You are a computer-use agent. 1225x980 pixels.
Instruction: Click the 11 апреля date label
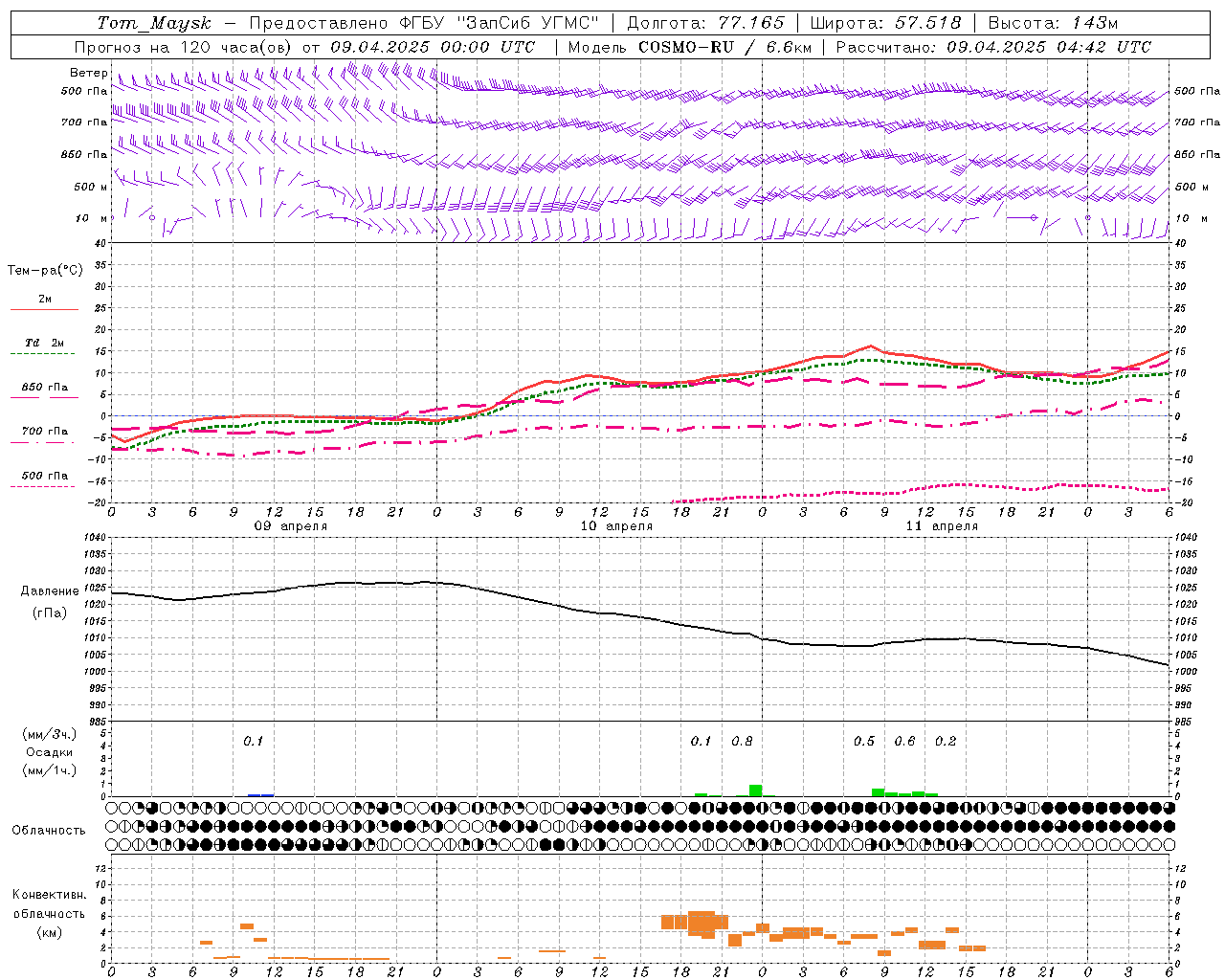tap(942, 526)
